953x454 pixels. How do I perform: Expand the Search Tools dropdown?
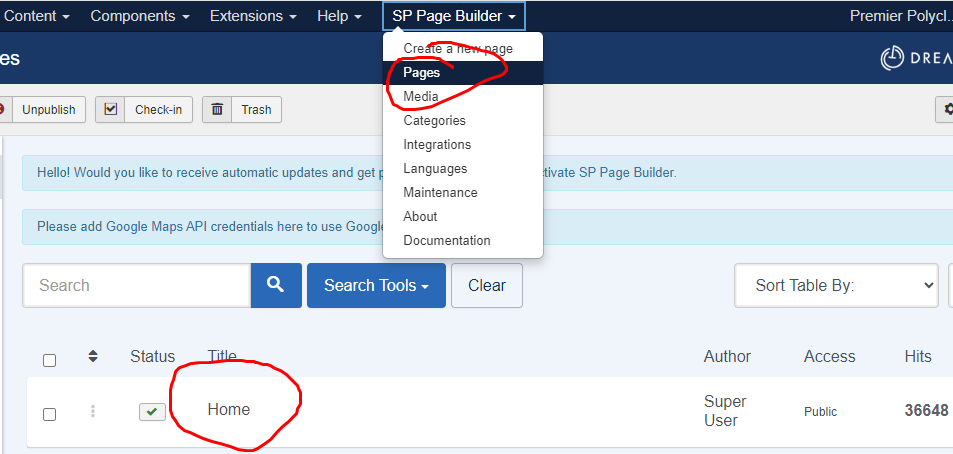[376, 285]
